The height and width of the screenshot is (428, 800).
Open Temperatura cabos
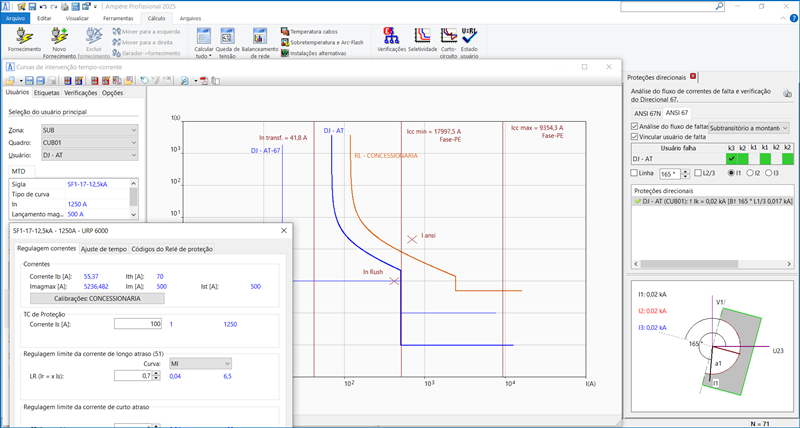309,32
